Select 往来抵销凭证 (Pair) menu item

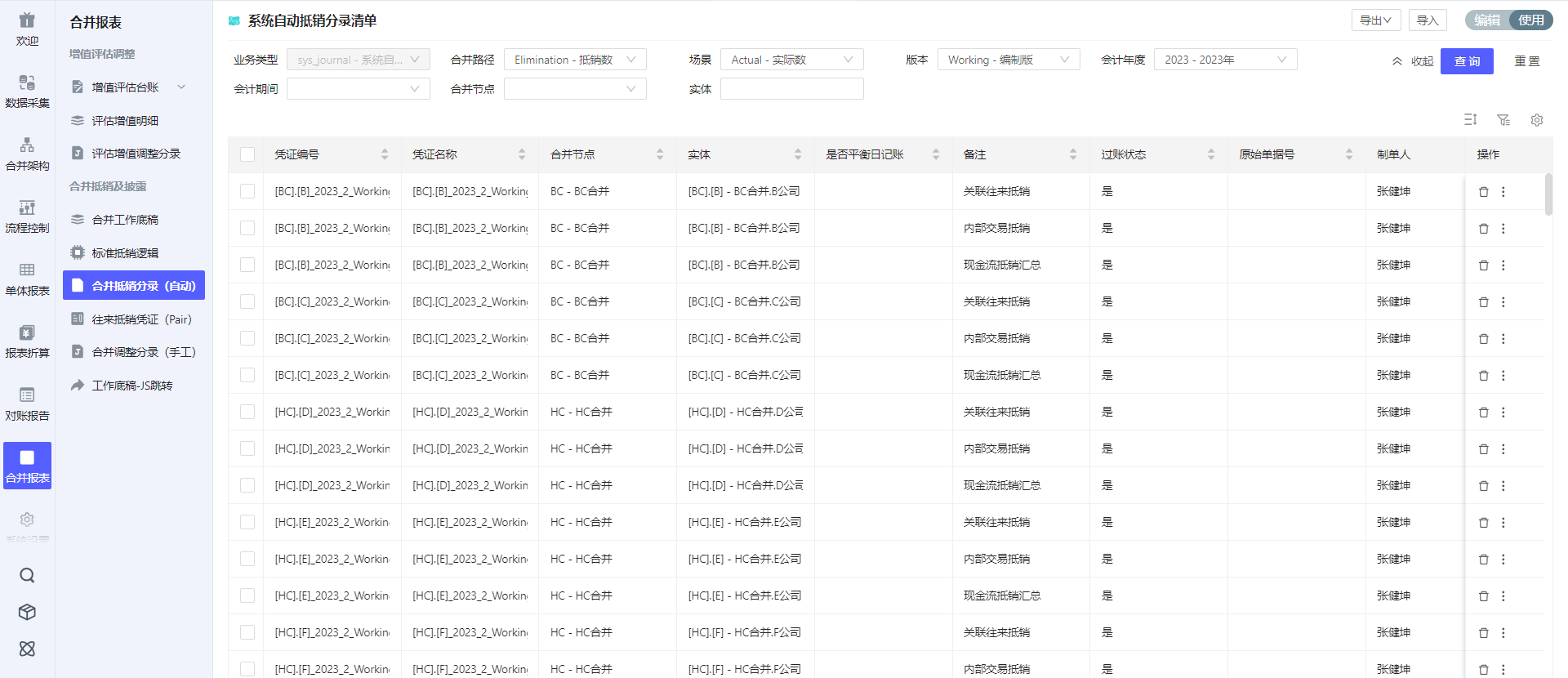(141, 319)
